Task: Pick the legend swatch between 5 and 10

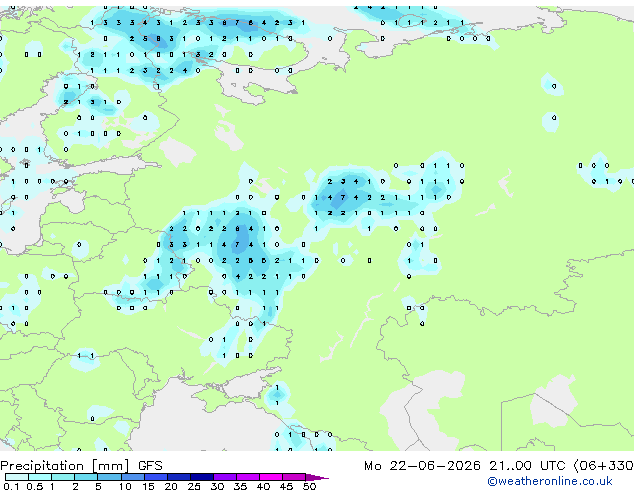Action: (x=109, y=477)
